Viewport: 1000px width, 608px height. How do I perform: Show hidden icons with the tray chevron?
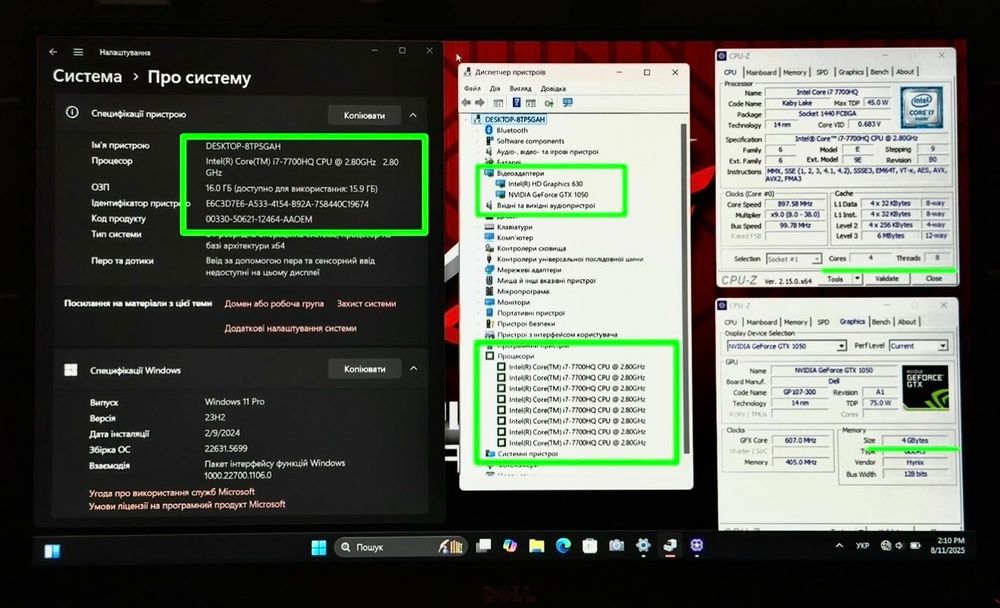(x=839, y=545)
